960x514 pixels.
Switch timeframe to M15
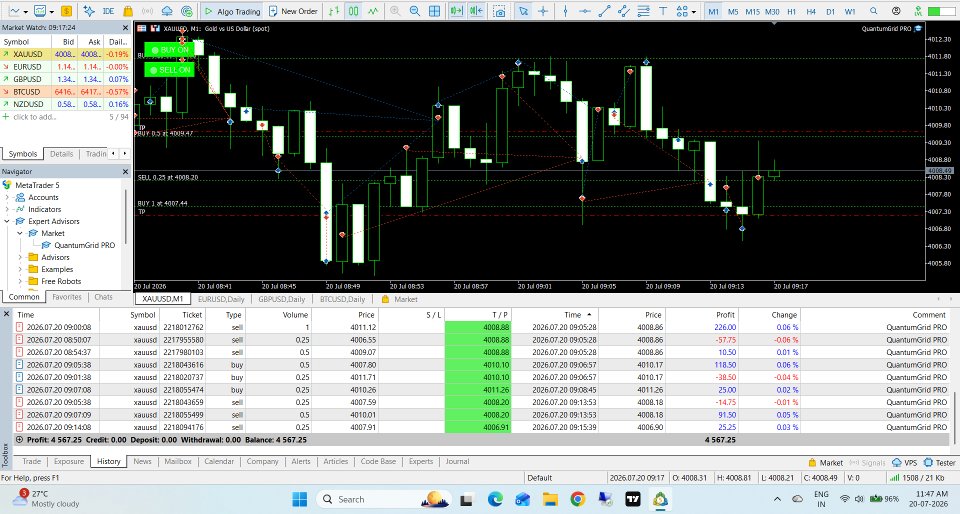752,11
